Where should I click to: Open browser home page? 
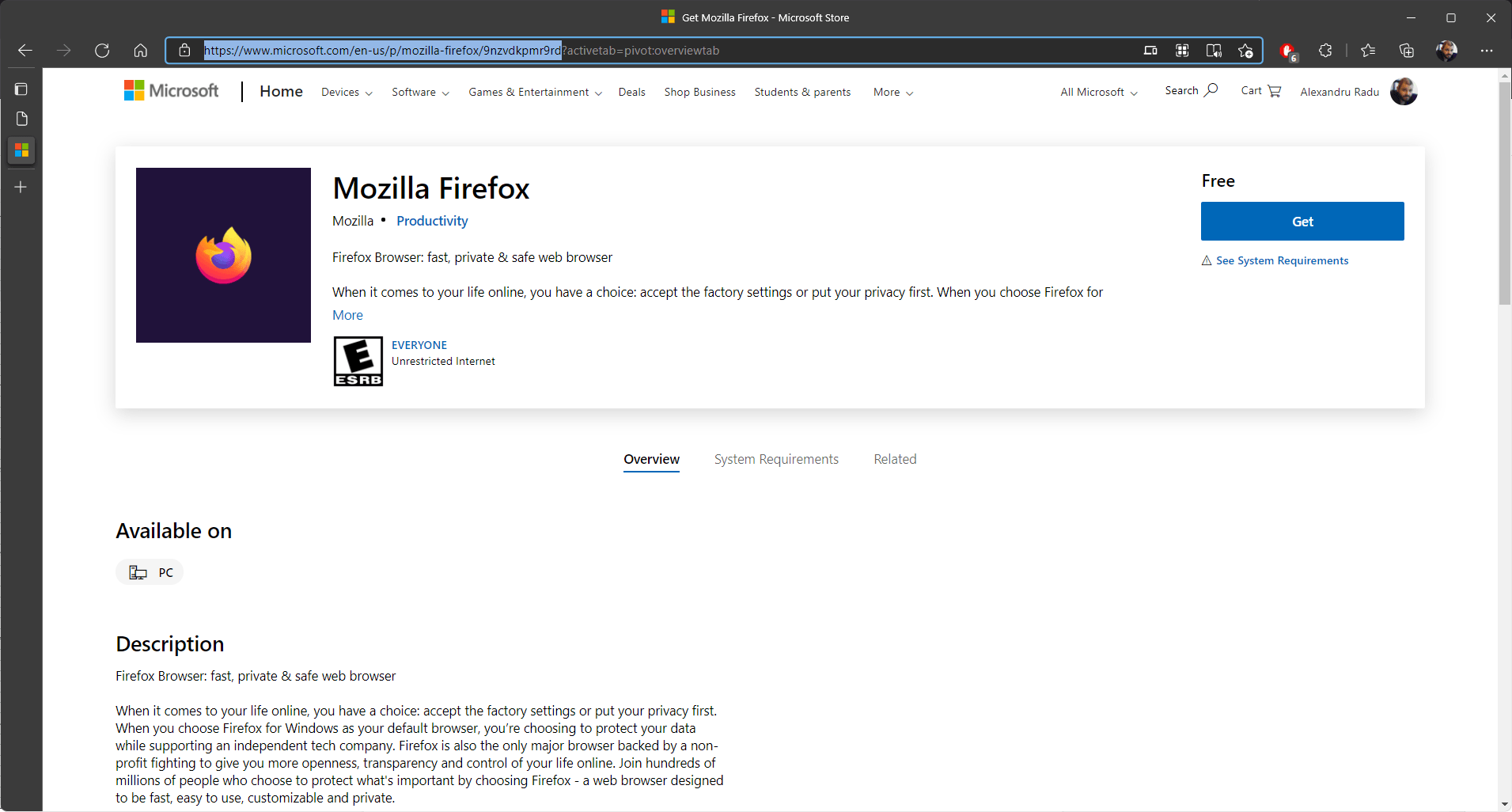[141, 51]
